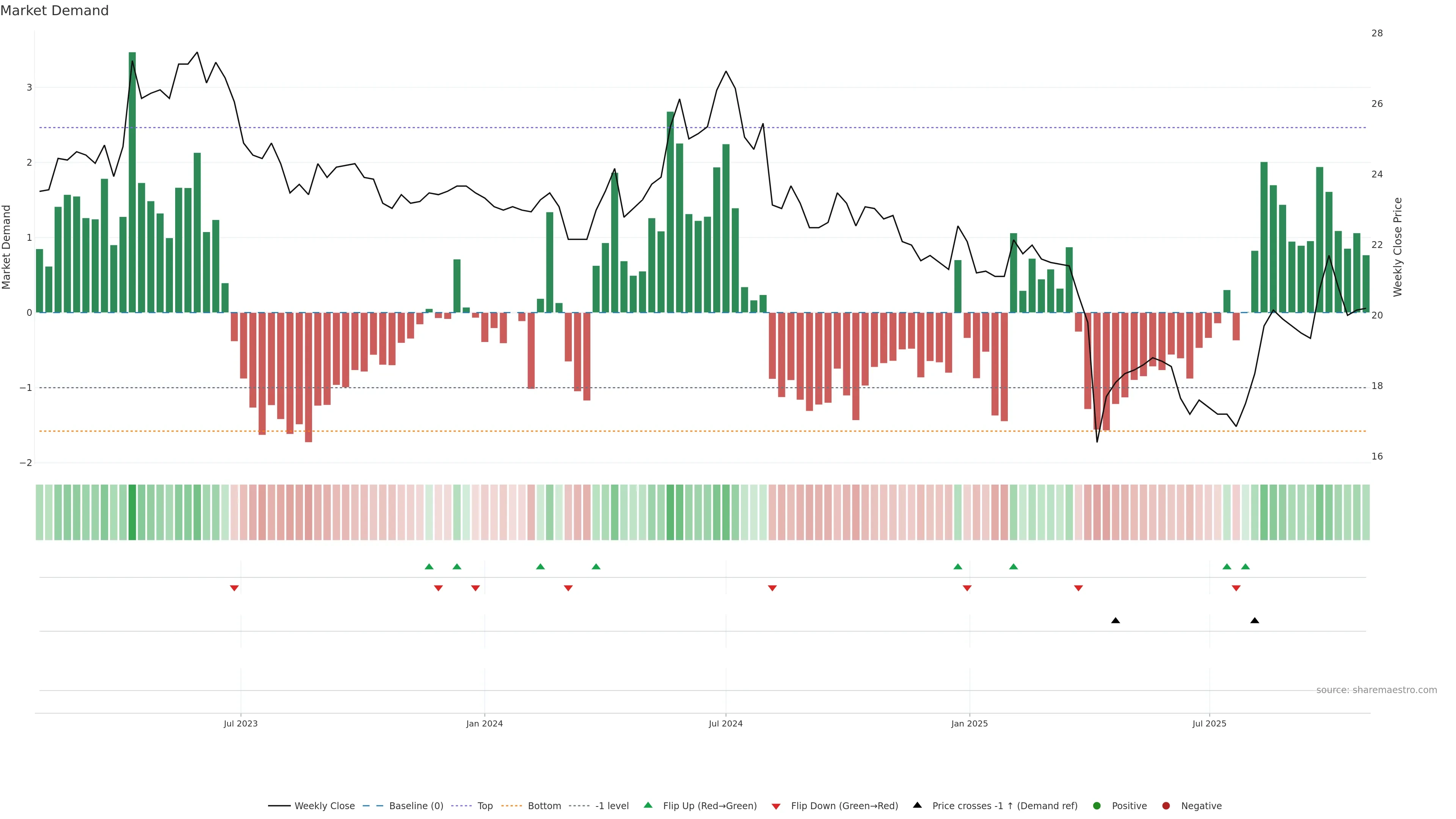
Task: Click the last red Flip Down triangle marker
Action: point(1236,588)
